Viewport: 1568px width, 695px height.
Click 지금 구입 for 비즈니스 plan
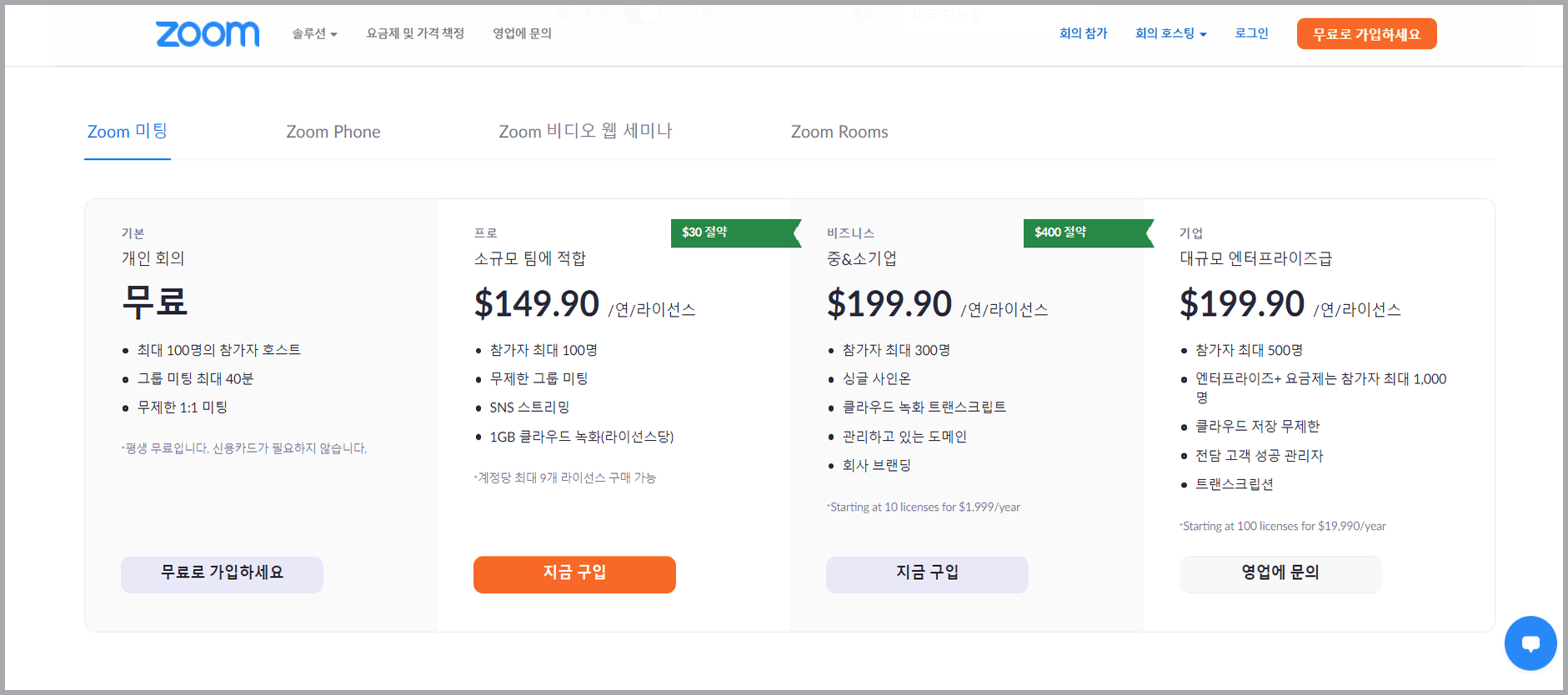click(927, 574)
